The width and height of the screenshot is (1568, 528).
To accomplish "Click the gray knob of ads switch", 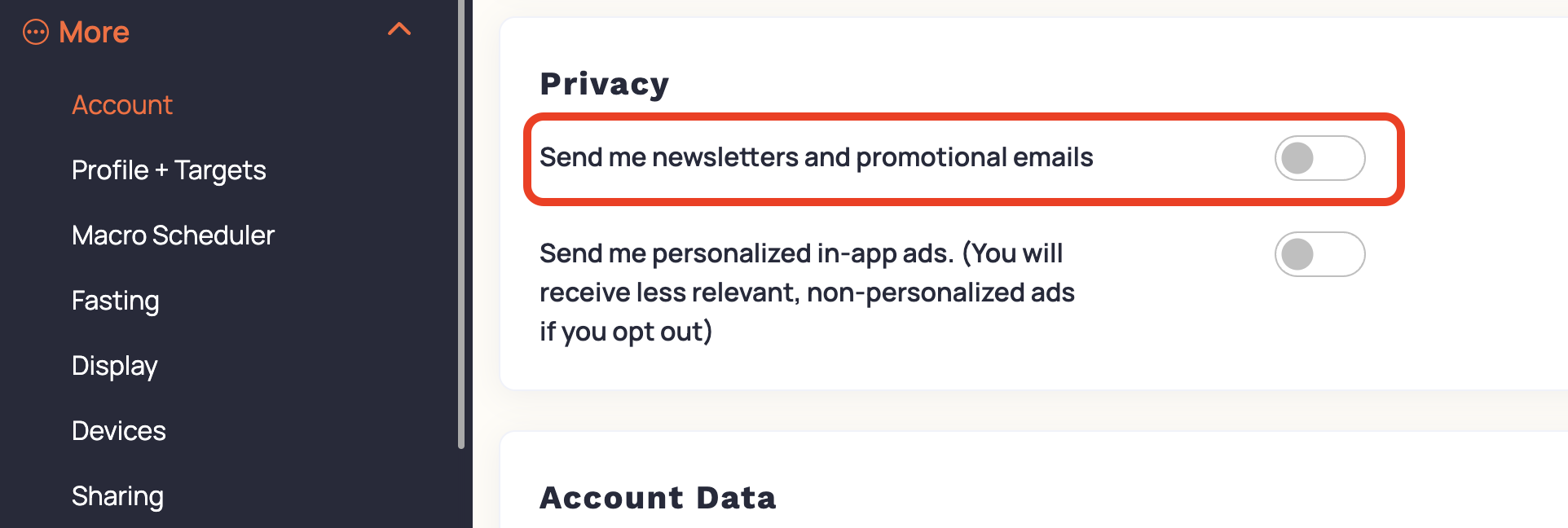I will tap(1297, 254).
